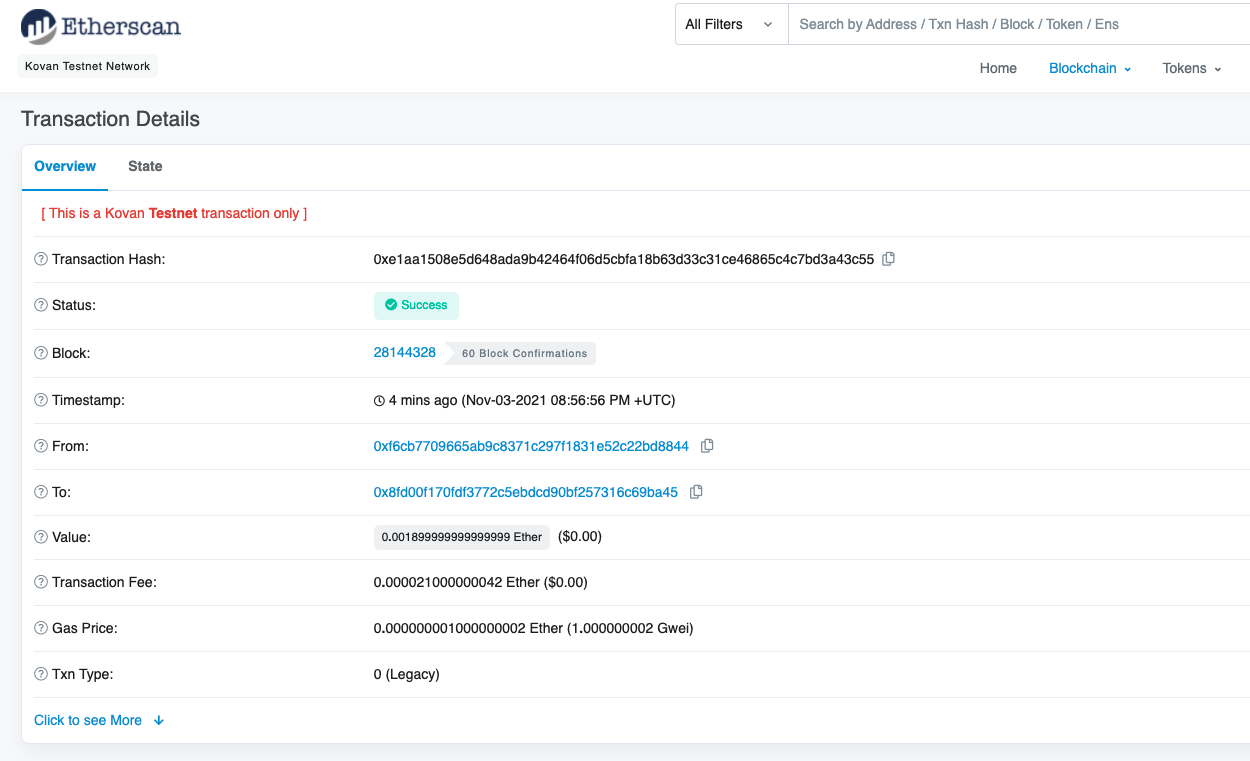
Task: Expand the Blockchain menu
Action: tap(1090, 68)
